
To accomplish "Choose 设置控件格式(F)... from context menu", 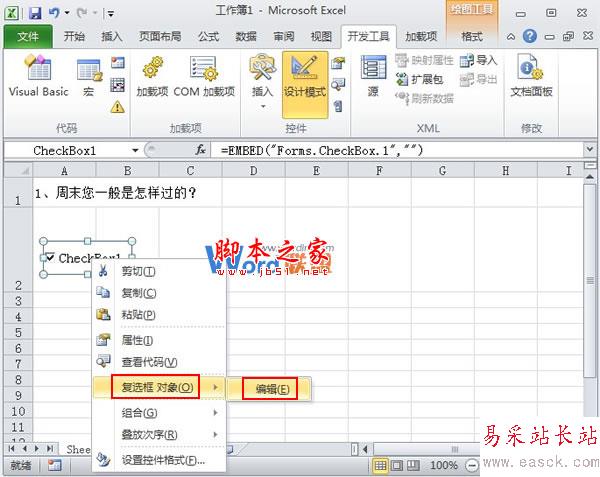I will tap(163, 460).
